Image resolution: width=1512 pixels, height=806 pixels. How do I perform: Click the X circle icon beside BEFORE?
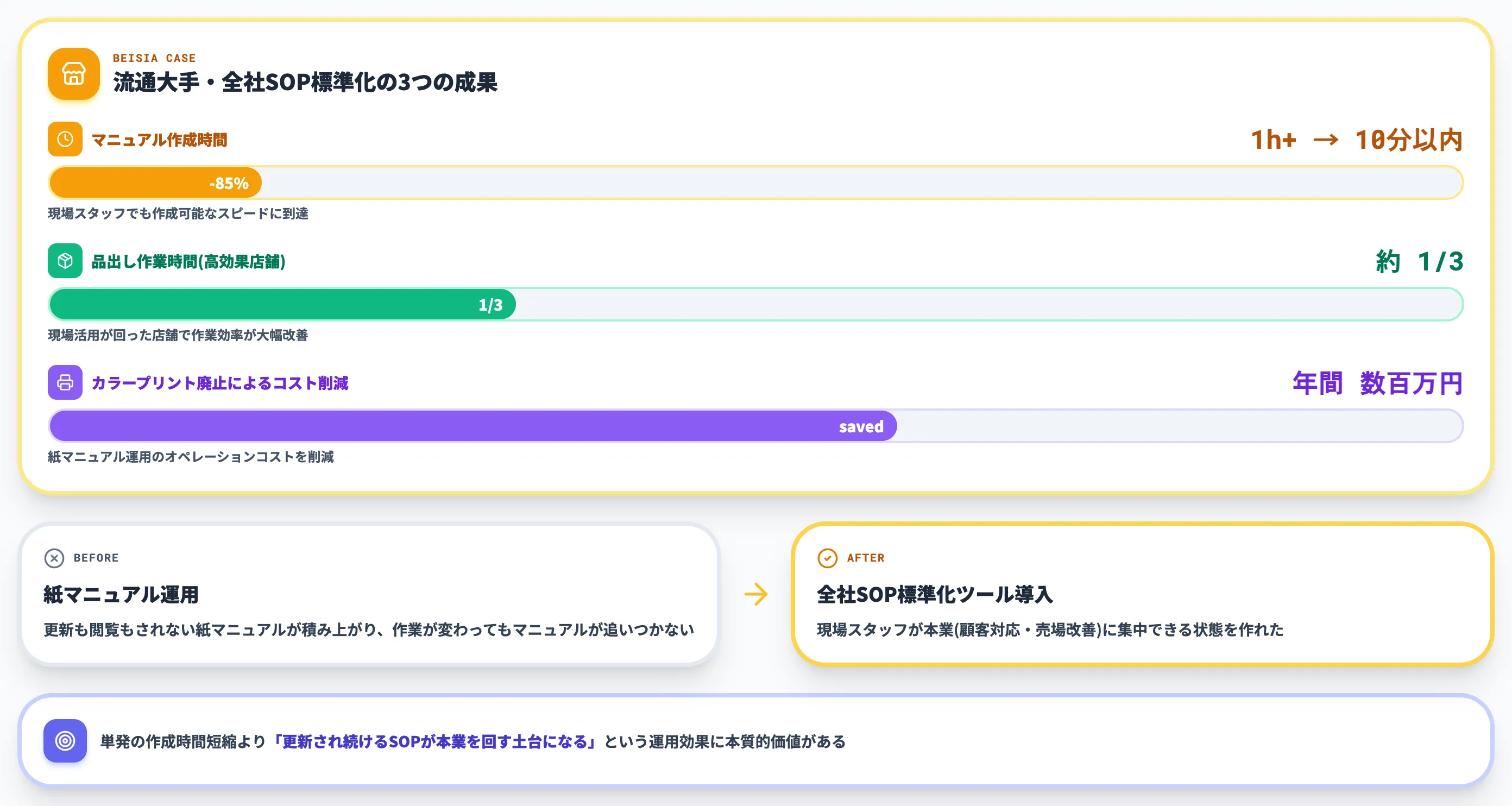click(x=54, y=558)
